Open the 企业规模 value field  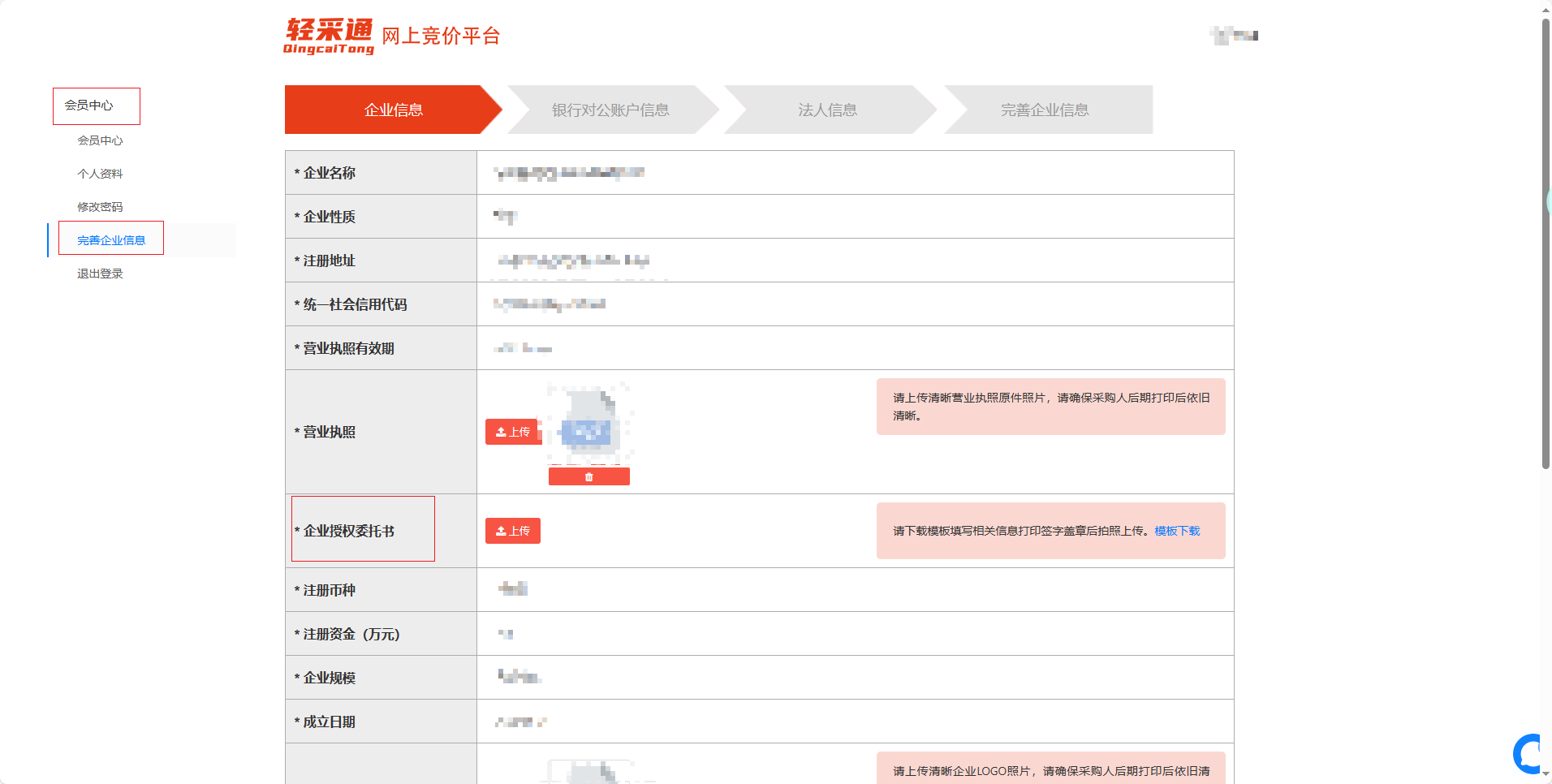tap(854, 678)
